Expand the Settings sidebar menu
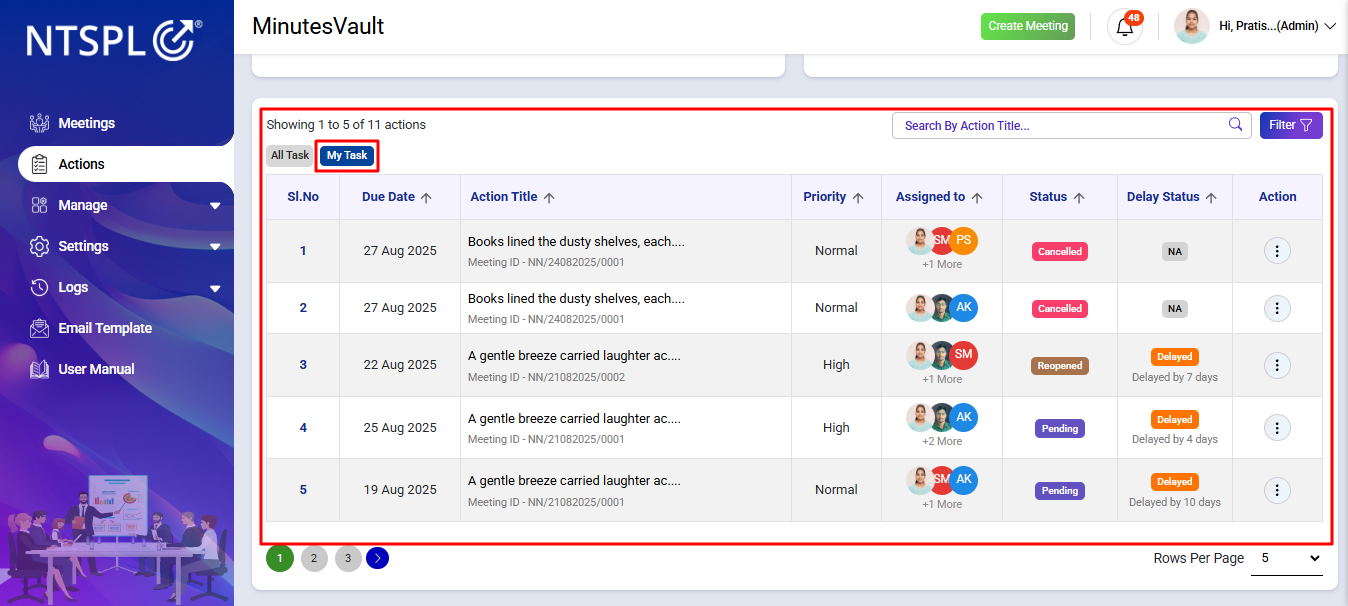 tap(215, 247)
